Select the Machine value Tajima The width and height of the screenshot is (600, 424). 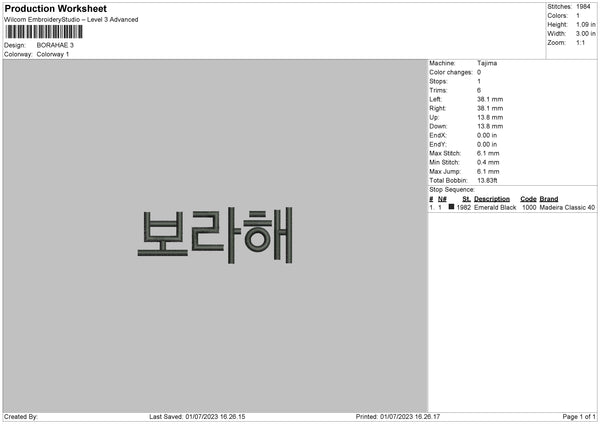(487, 63)
